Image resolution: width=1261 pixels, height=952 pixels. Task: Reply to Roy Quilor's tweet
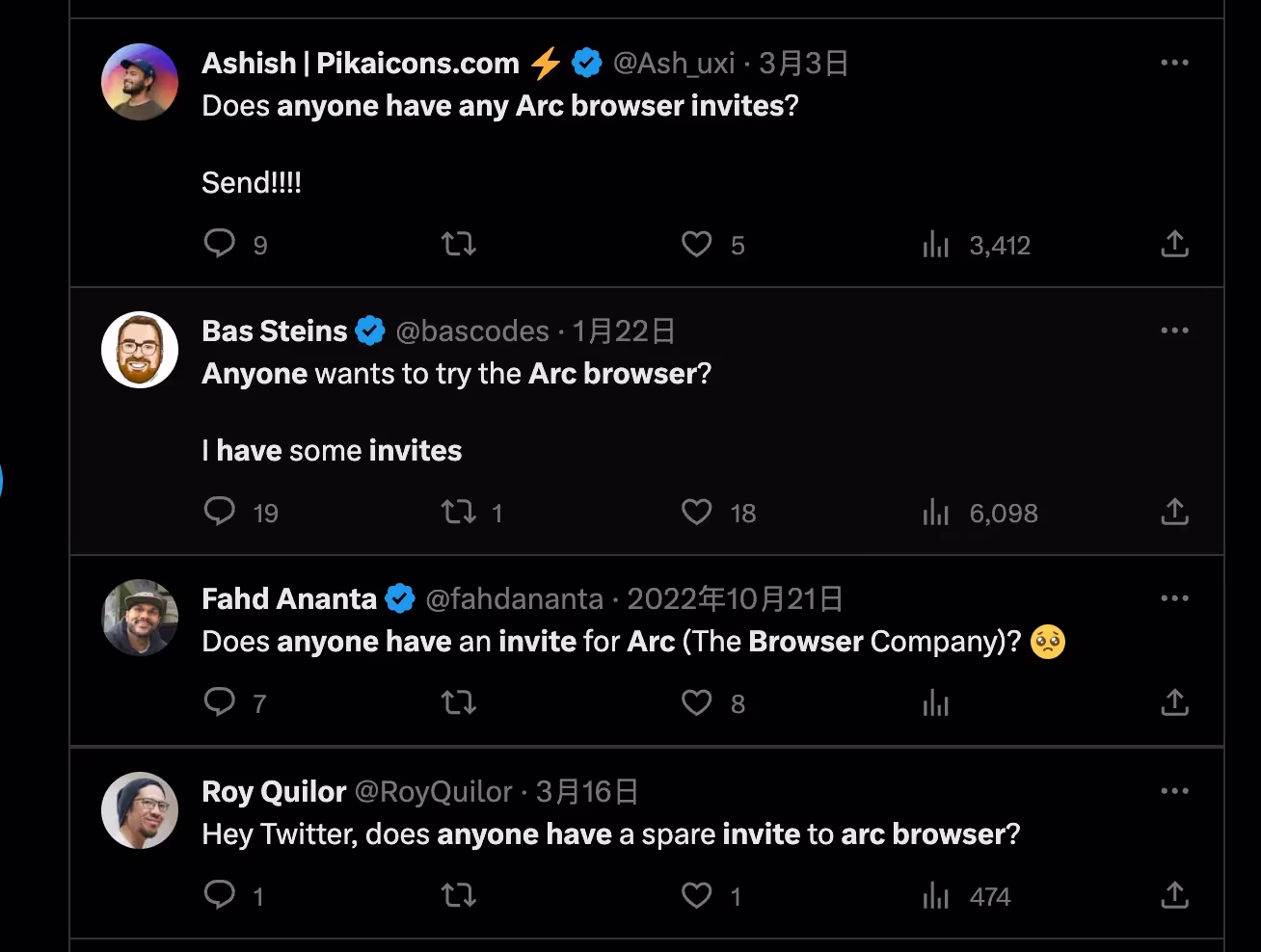coord(220,894)
